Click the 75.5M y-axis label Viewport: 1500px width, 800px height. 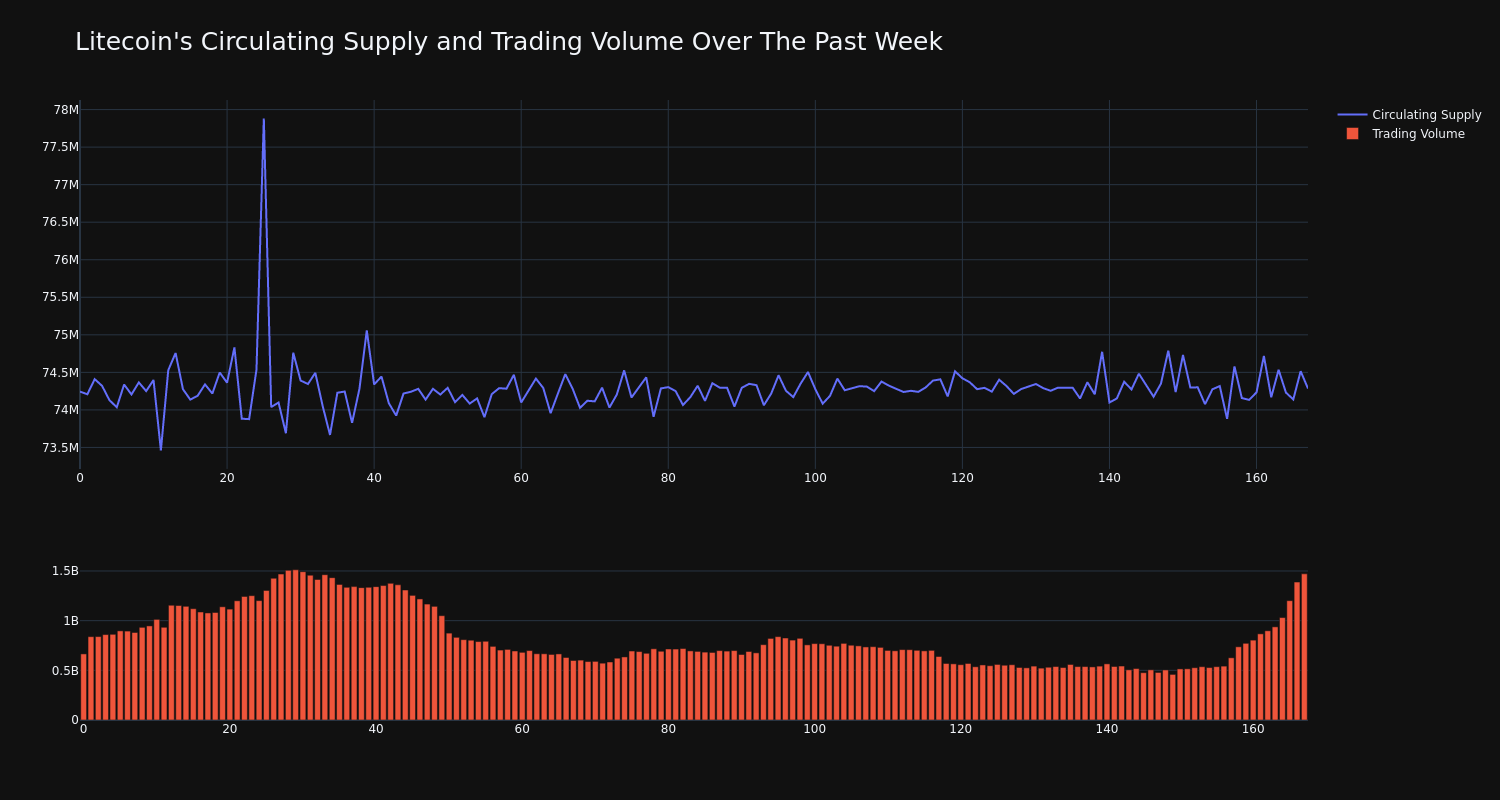tap(60, 297)
